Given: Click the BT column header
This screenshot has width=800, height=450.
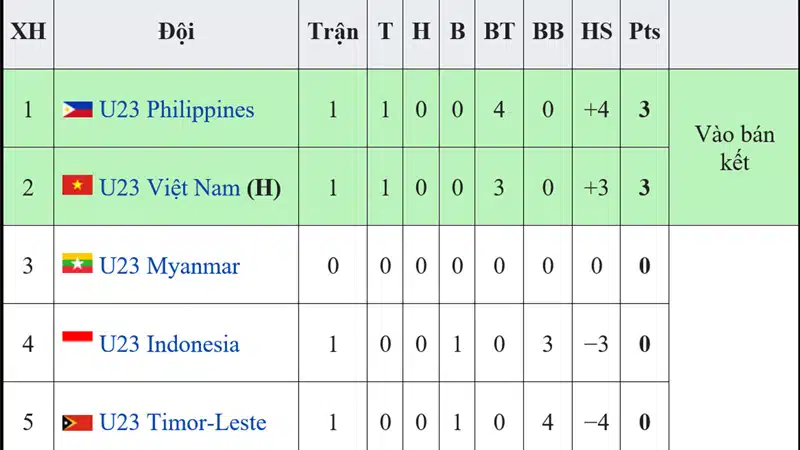Looking at the screenshot, I should pos(499,32).
